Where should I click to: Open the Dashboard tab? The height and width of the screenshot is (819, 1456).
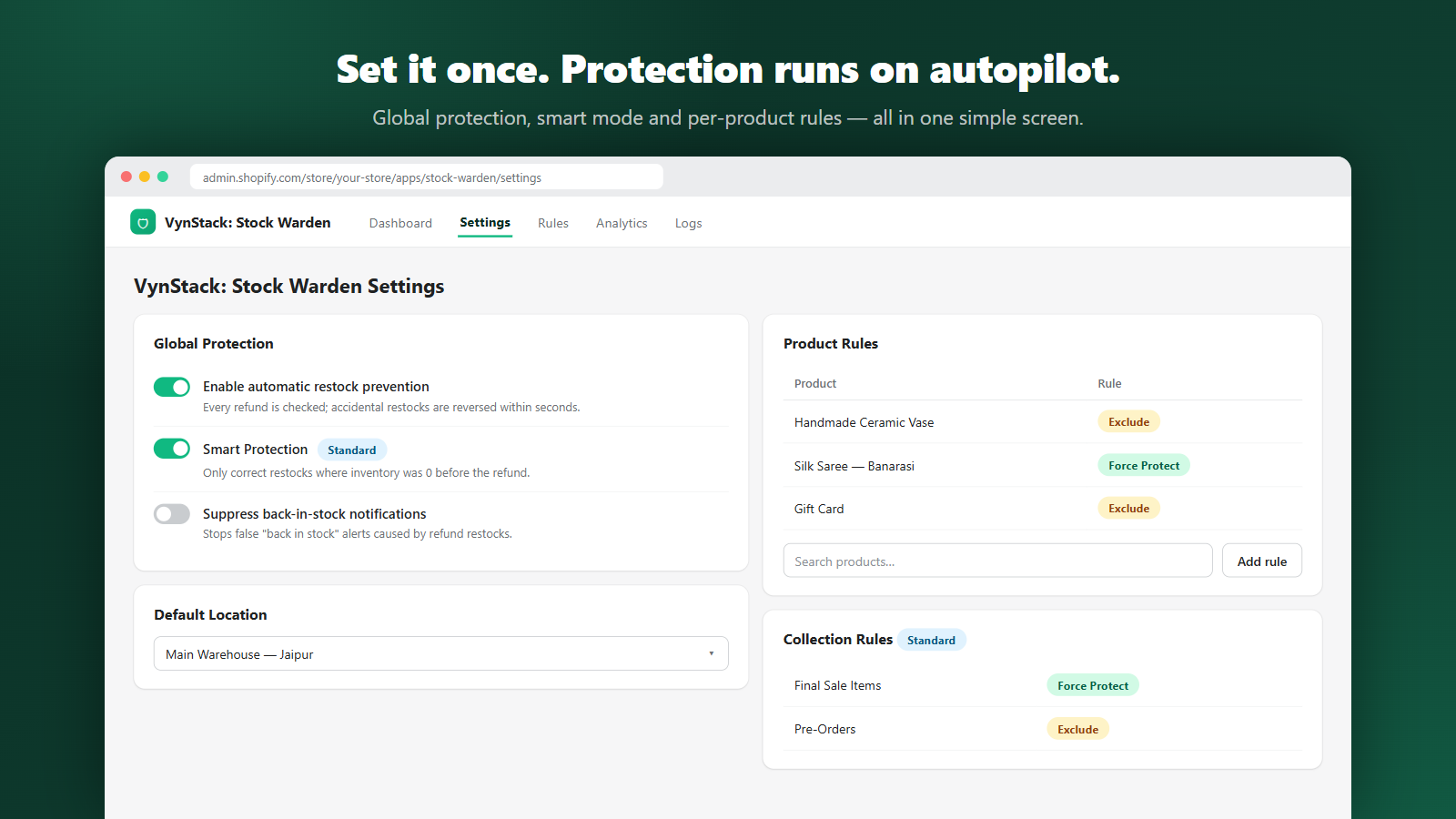[400, 223]
